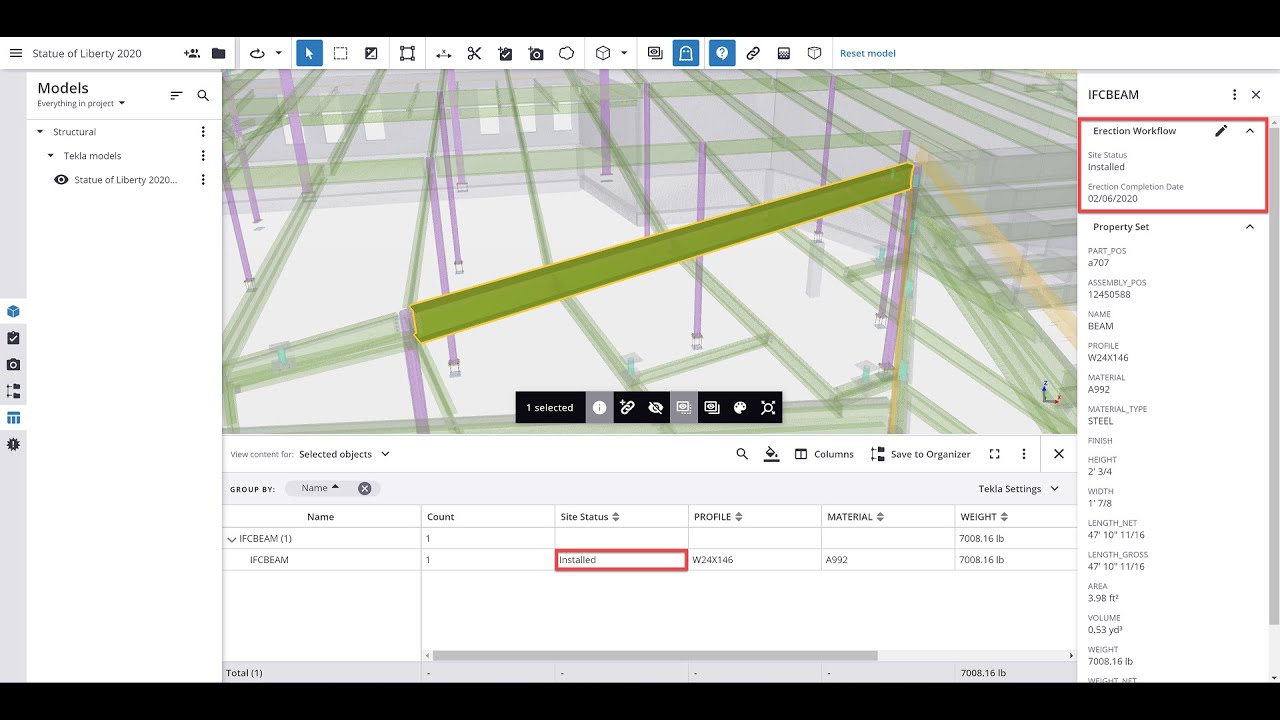Open the scissors clip planes tool
The height and width of the screenshot is (720, 1280).
coord(474,53)
